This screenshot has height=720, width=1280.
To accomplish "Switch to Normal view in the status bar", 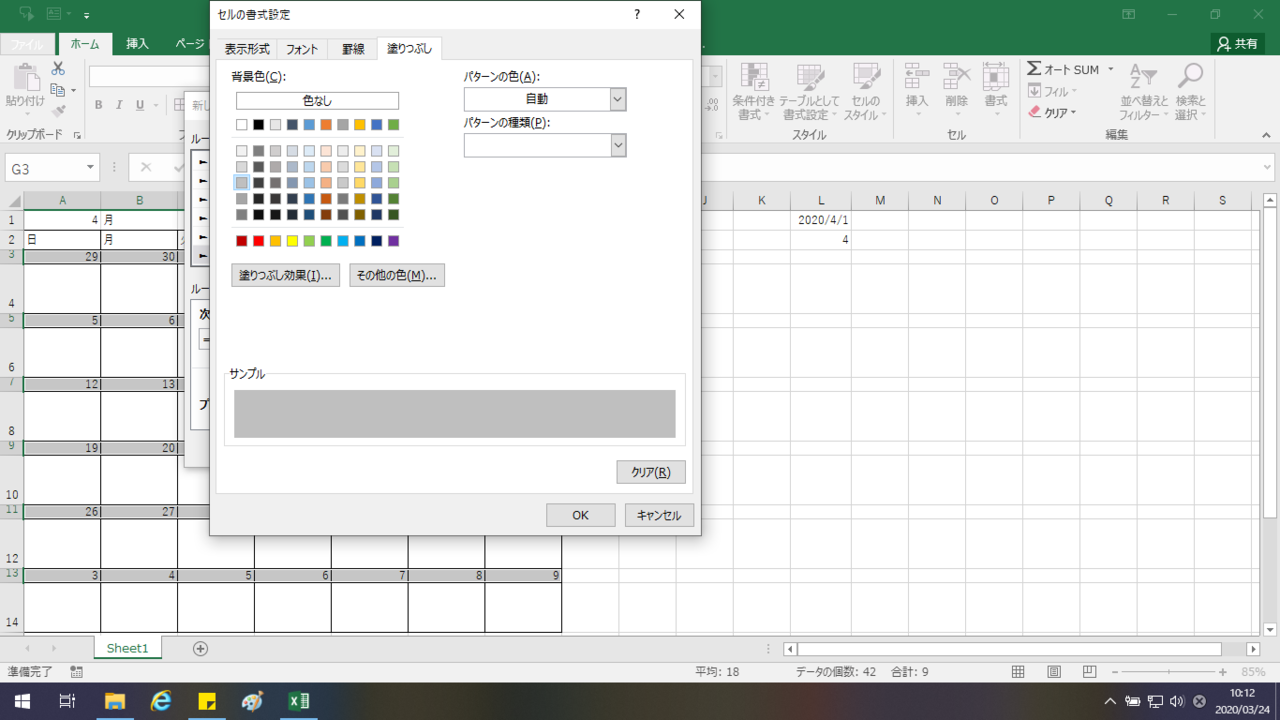I will click(x=1018, y=672).
